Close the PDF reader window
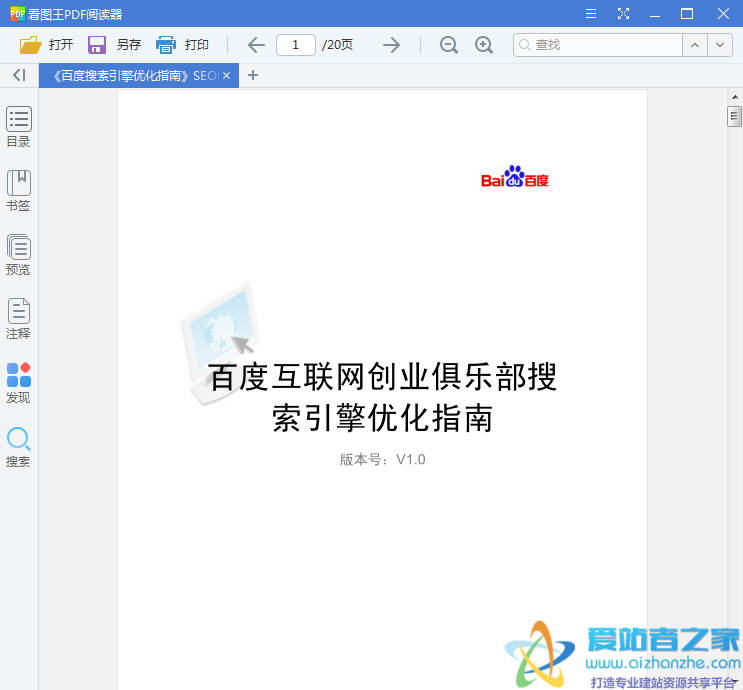Screen dimensions: 743x690 pos(723,14)
